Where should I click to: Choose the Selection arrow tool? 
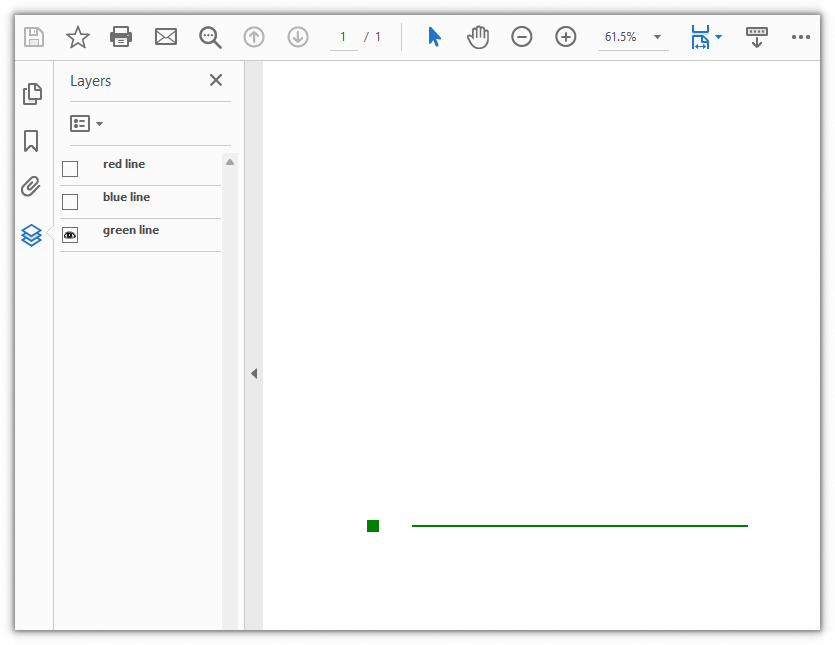coord(435,37)
